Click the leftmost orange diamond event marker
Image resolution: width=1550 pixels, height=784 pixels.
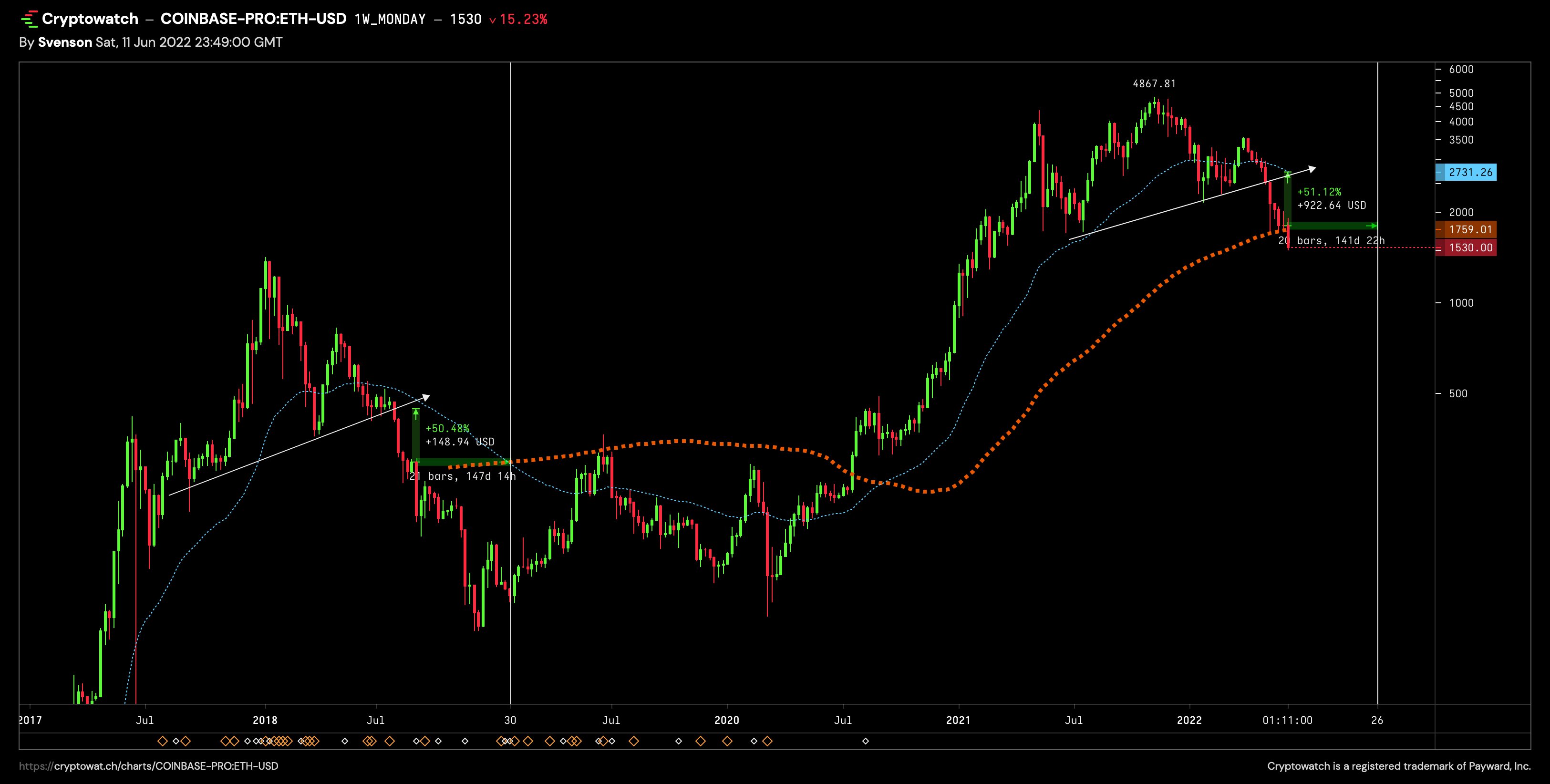(x=162, y=741)
